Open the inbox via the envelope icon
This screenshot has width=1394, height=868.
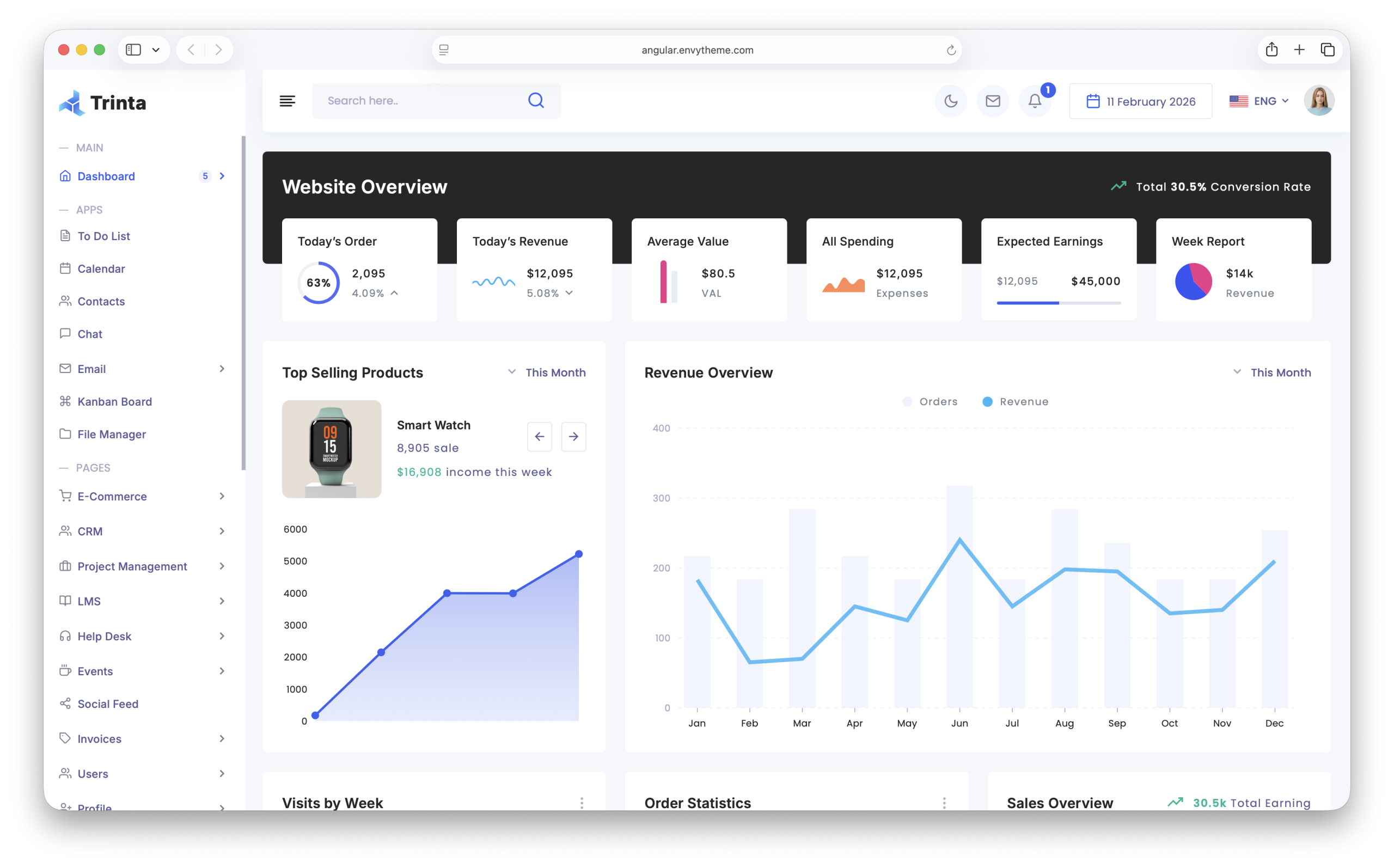[993, 100]
